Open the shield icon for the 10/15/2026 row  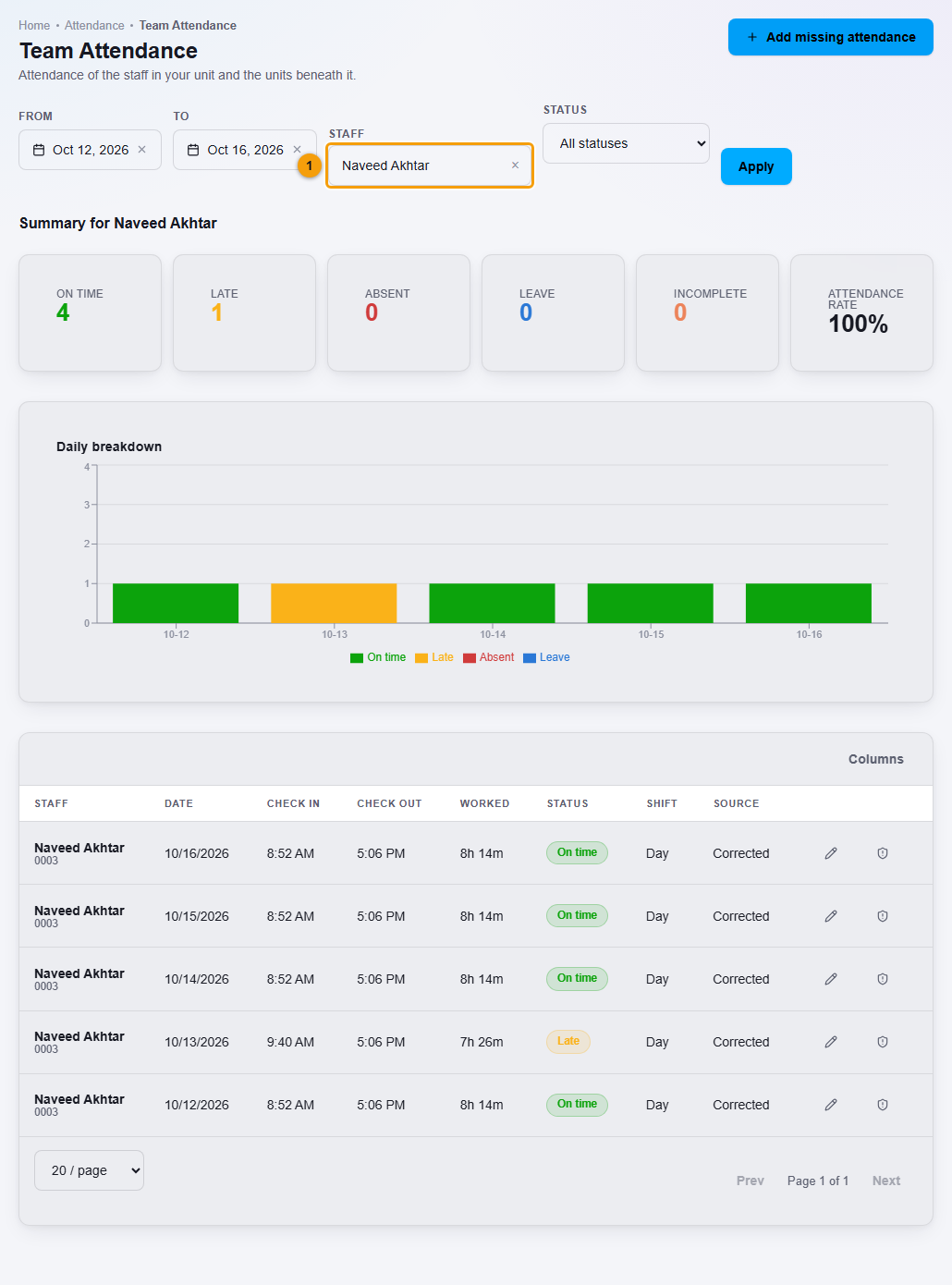pos(883,916)
